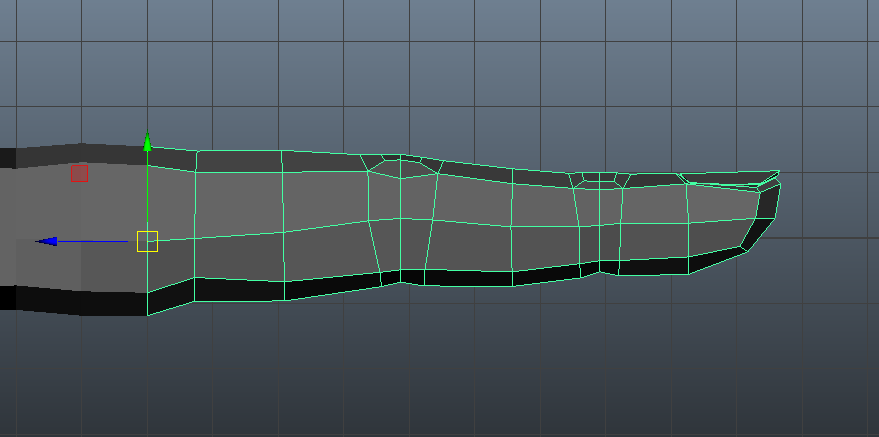879x437 pixels.
Task: Click the blue Z-axis arrowhead handle
Action: [x=46, y=241]
